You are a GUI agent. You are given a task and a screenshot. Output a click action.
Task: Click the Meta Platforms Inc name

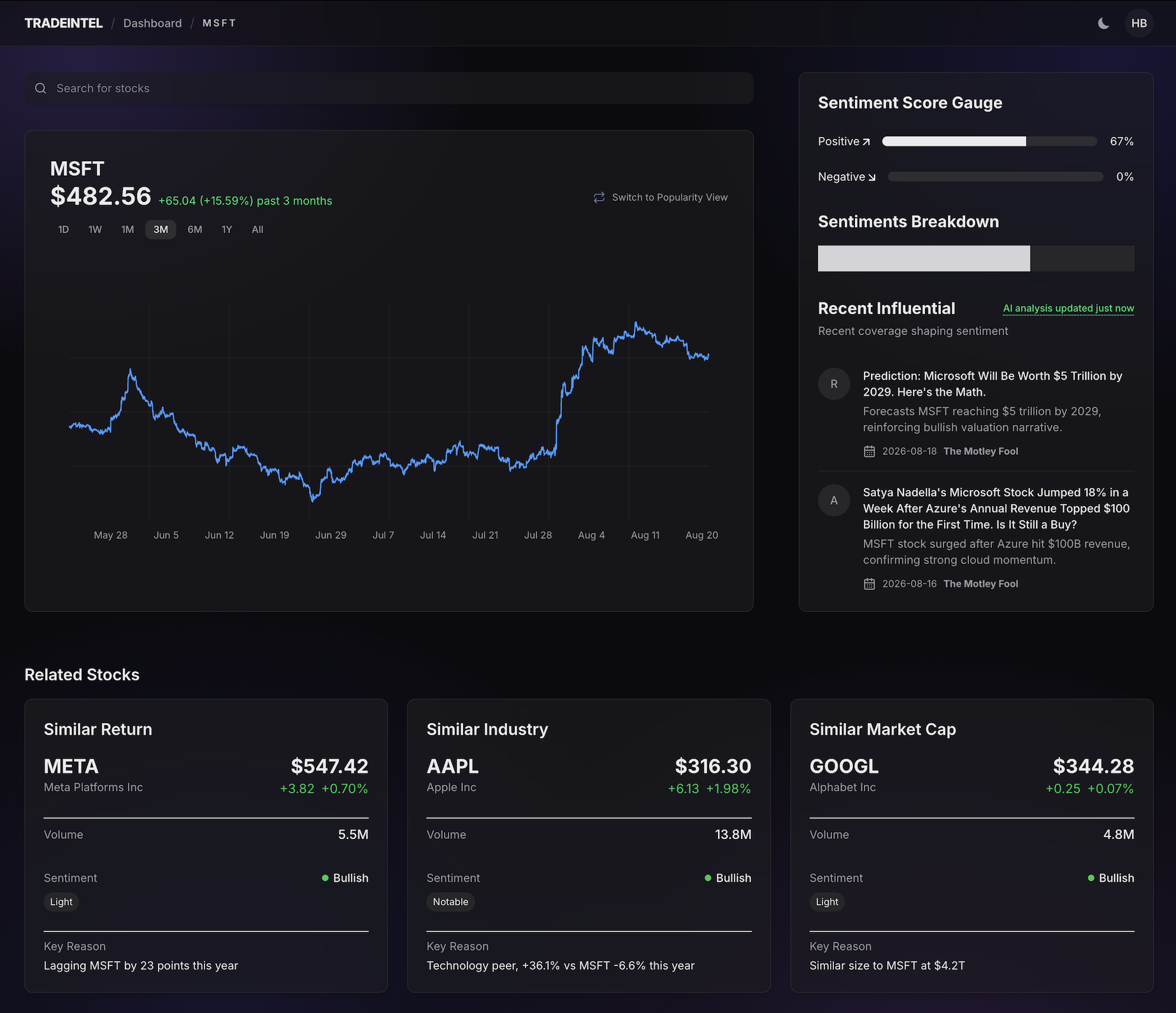(94, 787)
